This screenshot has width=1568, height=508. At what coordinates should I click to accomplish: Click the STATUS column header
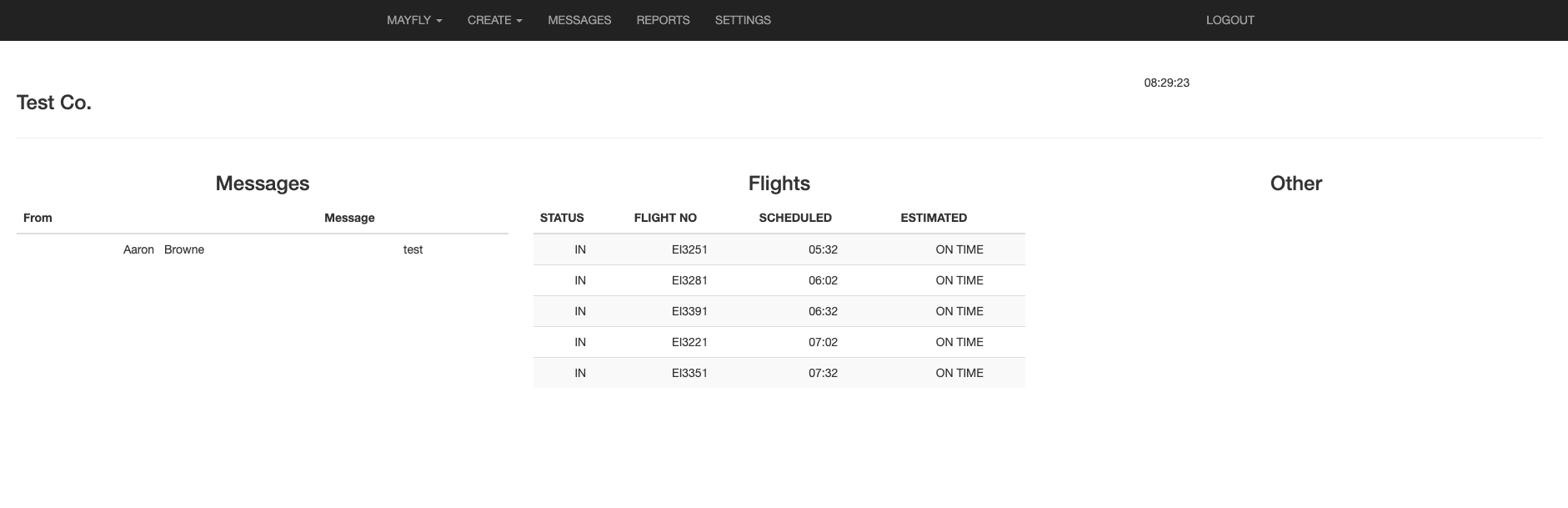tap(562, 218)
